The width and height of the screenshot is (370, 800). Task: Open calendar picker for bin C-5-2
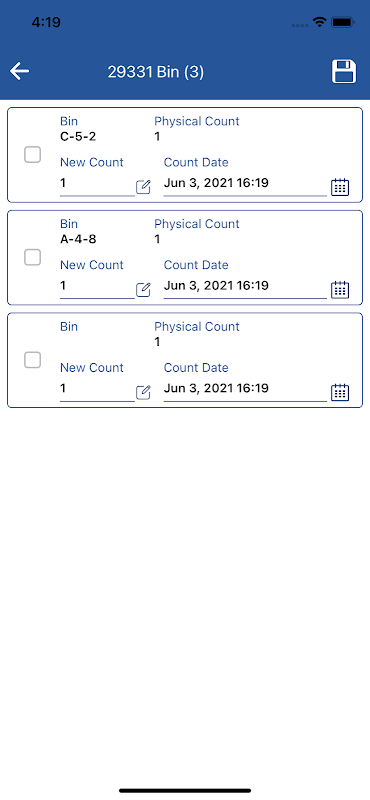point(340,187)
